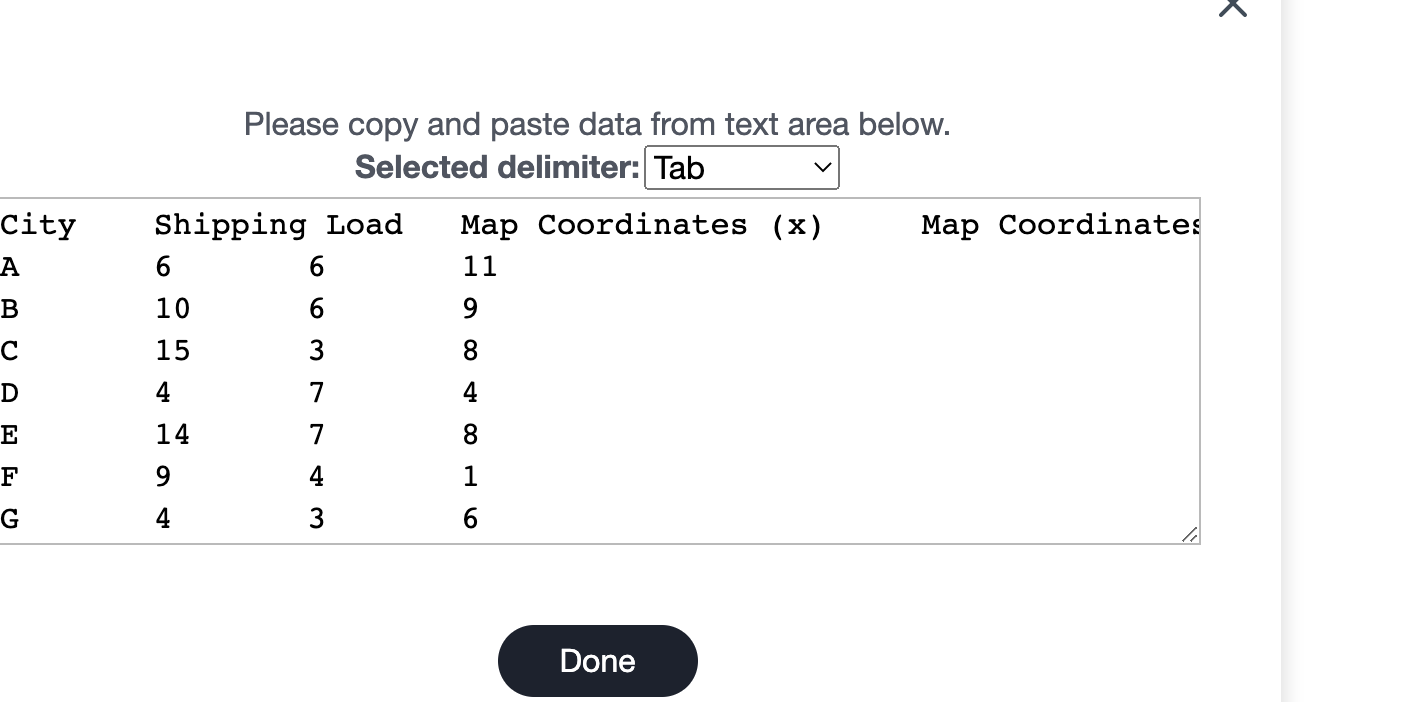Click City E's shipping value 14

coord(171,434)
